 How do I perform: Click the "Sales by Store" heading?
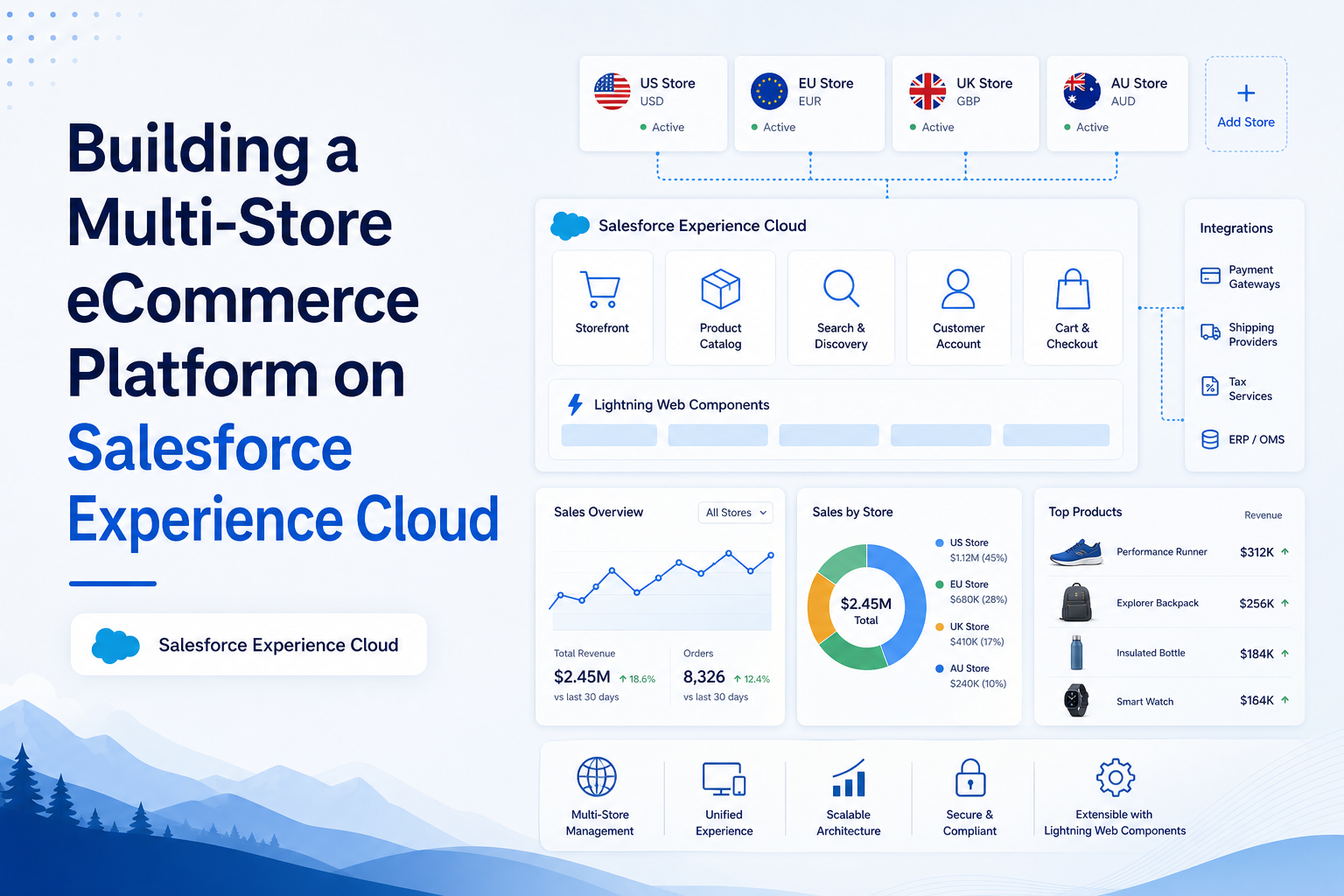tap(852, 512)
